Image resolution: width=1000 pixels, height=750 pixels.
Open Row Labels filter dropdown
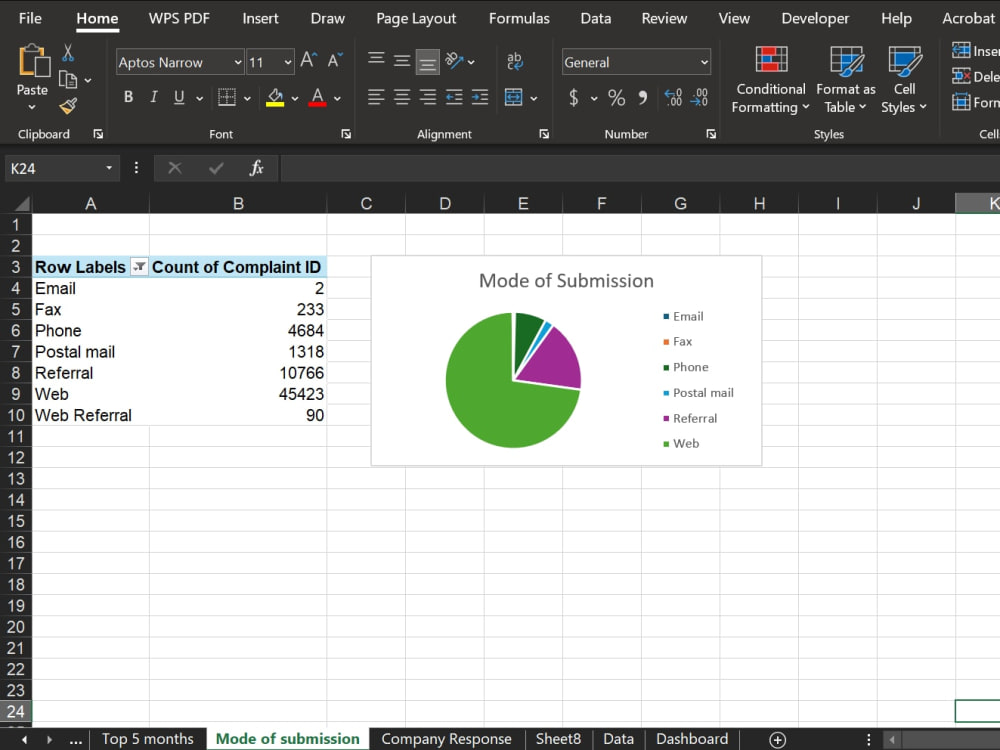point(139,267)
